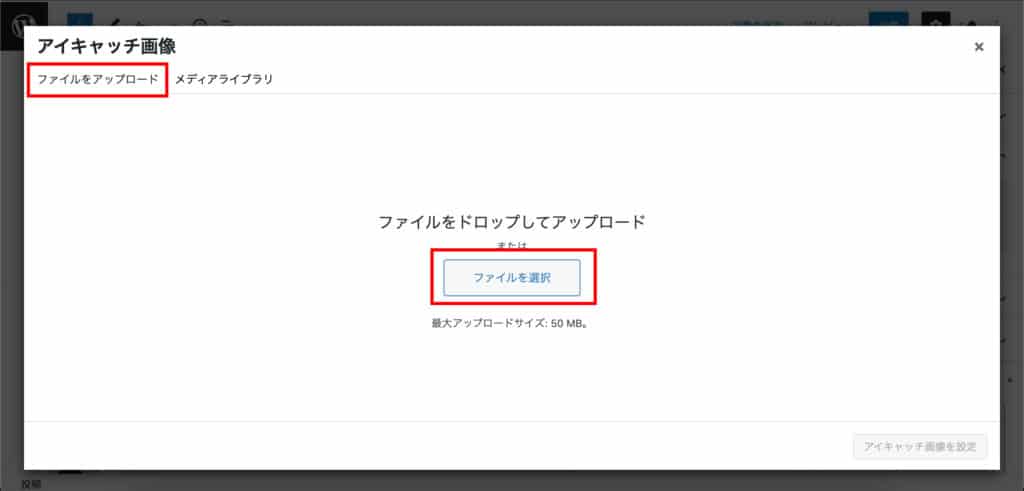Click the アイキャッチ画像 dialog title
The image size is (1024, 491).
coord(106,46)
